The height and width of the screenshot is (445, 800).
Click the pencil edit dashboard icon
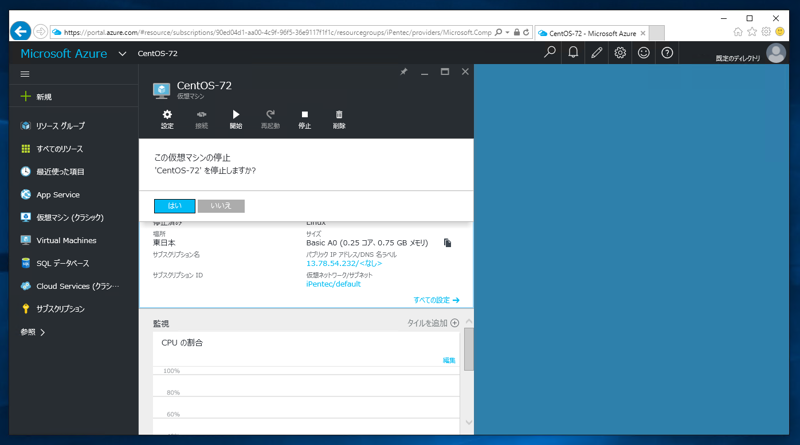[x=596, y=53]
